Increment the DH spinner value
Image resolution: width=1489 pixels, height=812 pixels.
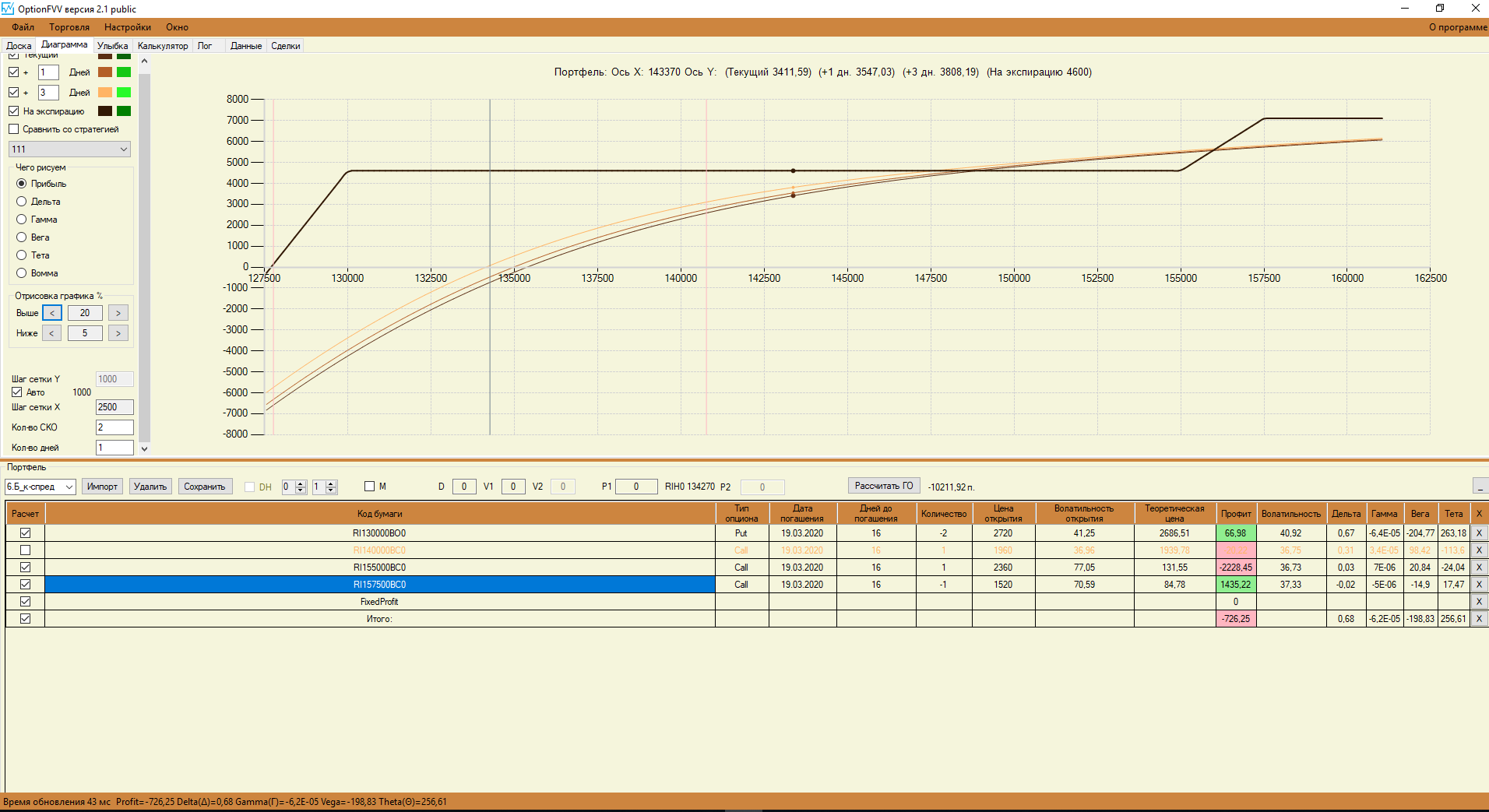tap(301, 483)
